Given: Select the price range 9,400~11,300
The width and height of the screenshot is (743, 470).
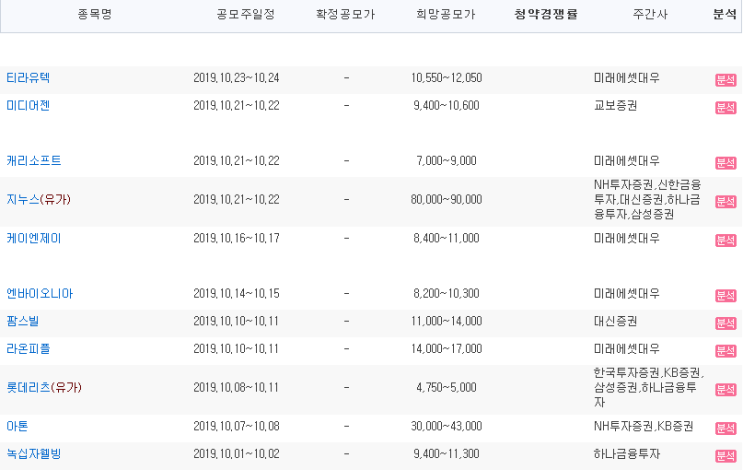Looking at the screenshot, I should click(446, 454).
